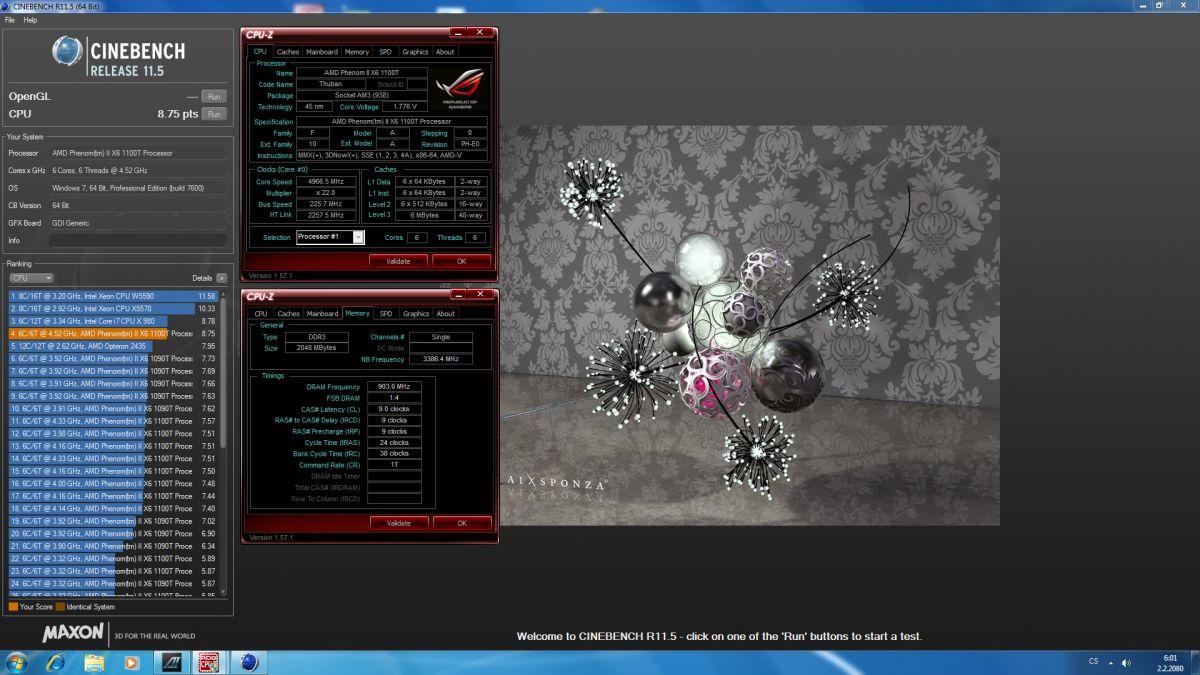
Task: Open Memory tab in upper CPU-Z window
Action: 357,52
